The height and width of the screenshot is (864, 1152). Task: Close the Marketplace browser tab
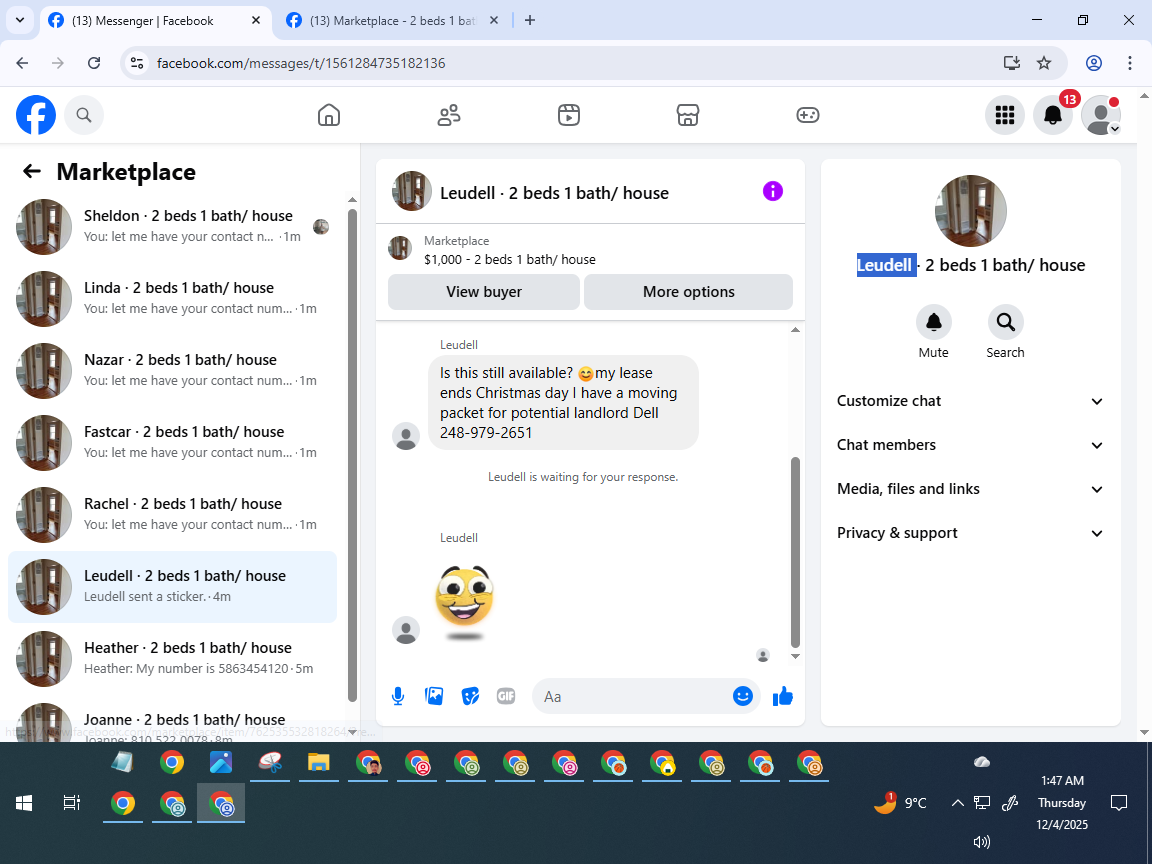point(494,21)
